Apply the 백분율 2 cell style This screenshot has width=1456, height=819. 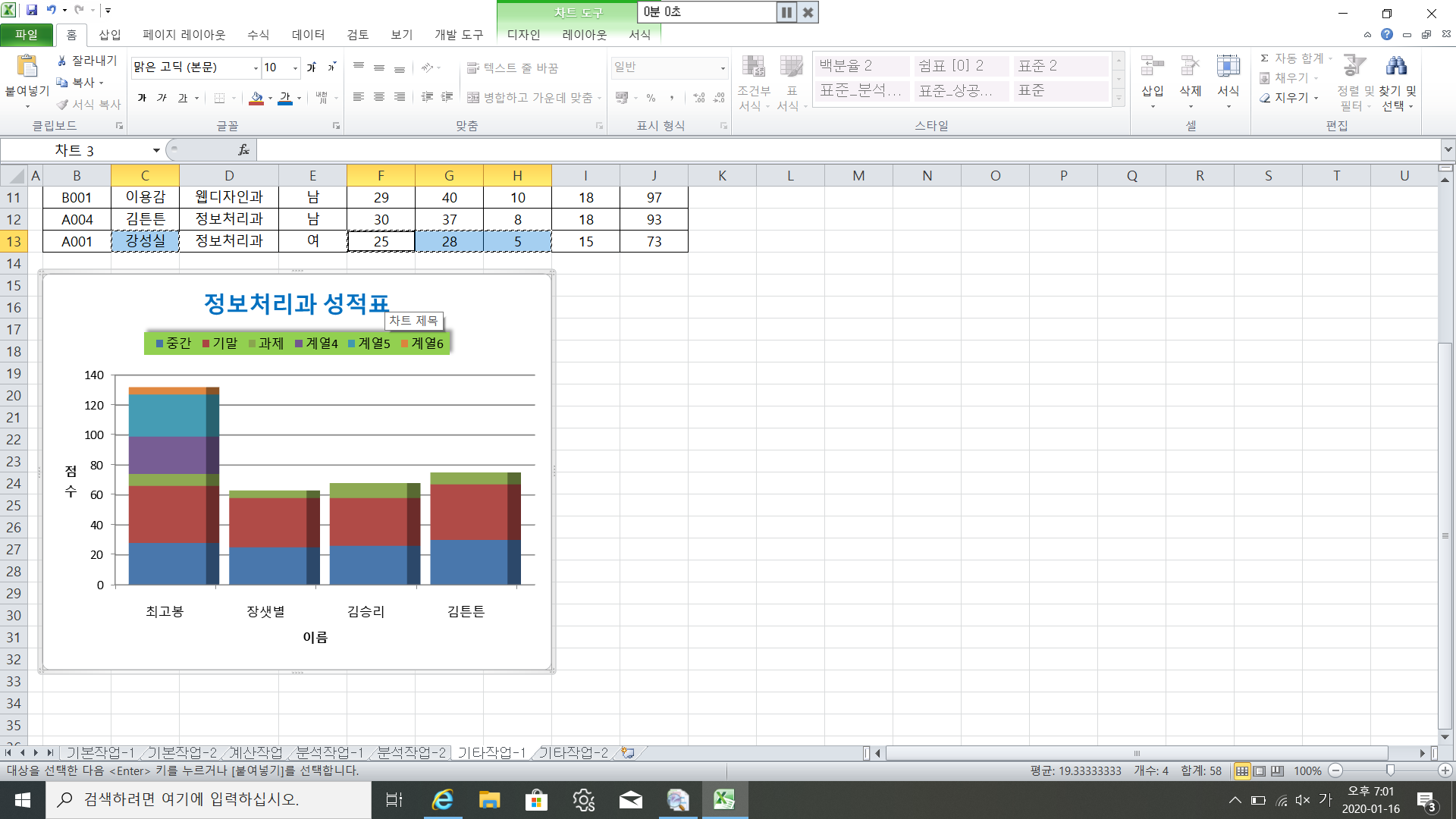[861, 66]
